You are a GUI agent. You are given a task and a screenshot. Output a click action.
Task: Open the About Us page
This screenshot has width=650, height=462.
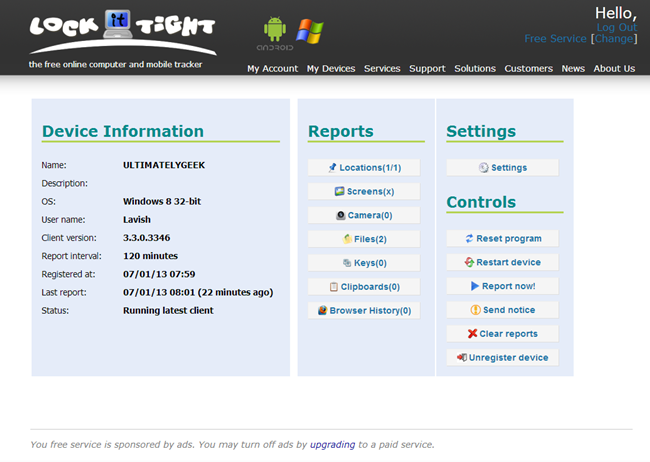point(614,68)
